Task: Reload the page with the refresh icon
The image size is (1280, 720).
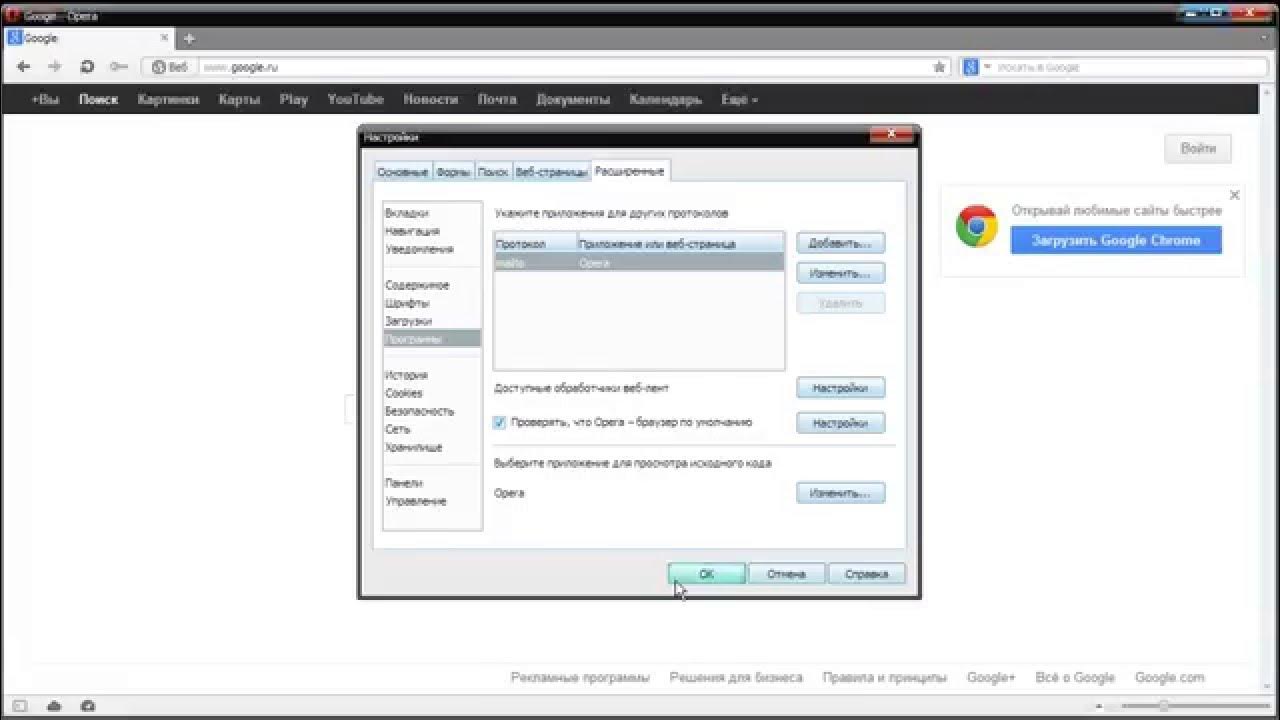Action: pyautogui.click(x=87, y=67)
